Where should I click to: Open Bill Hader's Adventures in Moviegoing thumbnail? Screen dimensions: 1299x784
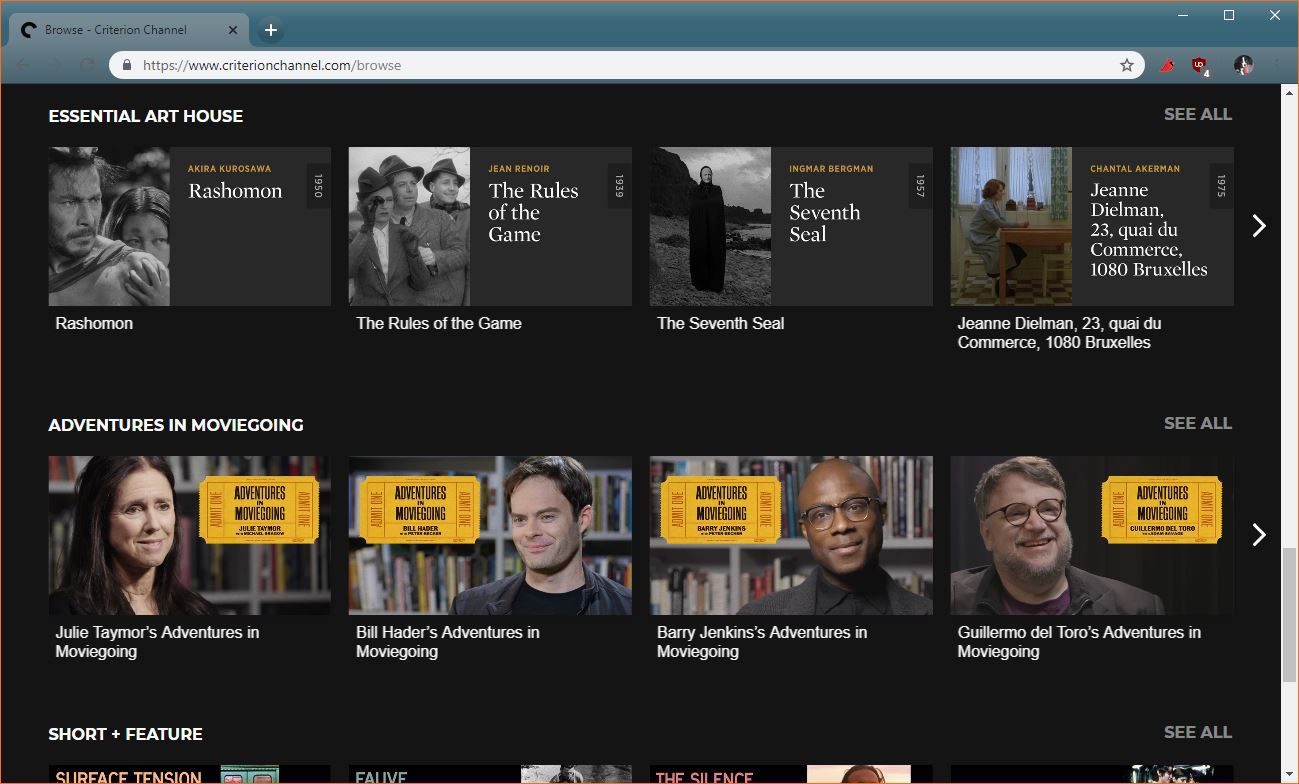[x=490, y=535]
